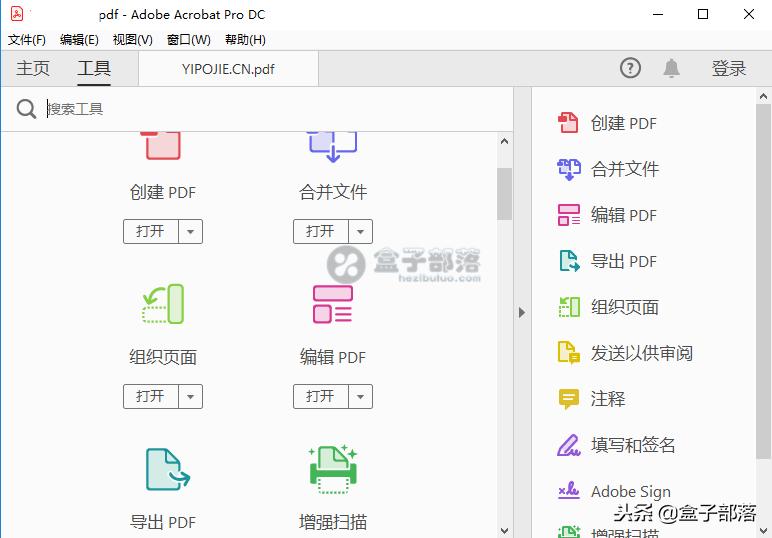Viewport: 772px width, 538px height.
Task: Click 打开 button under 组织页面
Action: coord(151,396)
